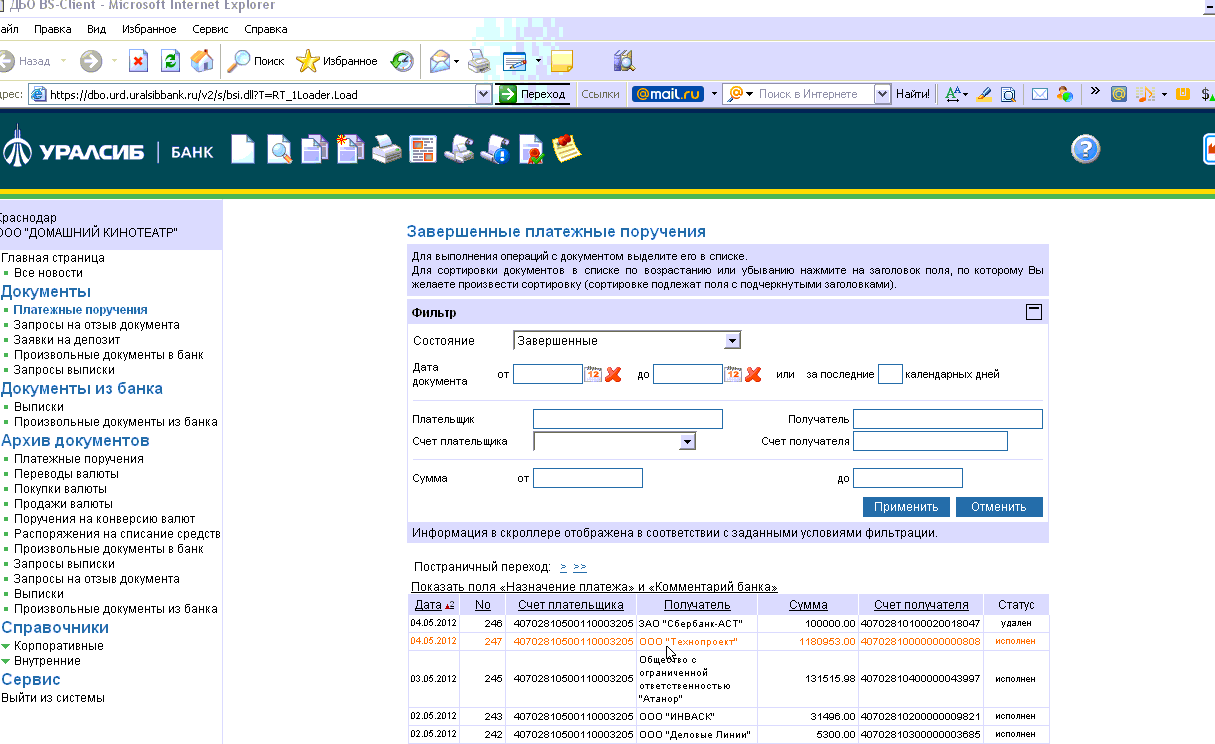
Task: Open calendar picker for start date
Action: 593,375
